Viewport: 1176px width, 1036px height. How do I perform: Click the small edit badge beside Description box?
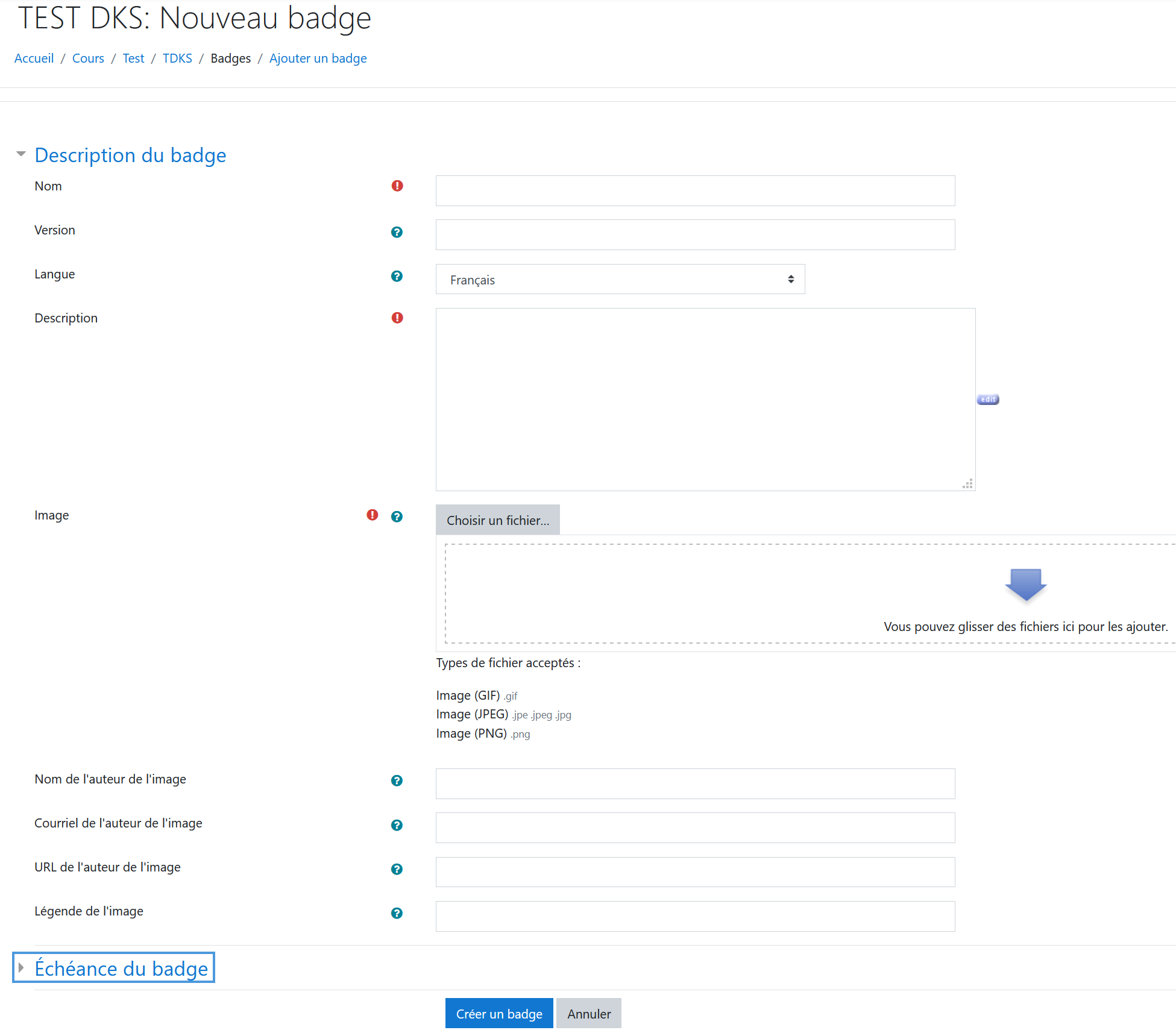click(988, 400)
